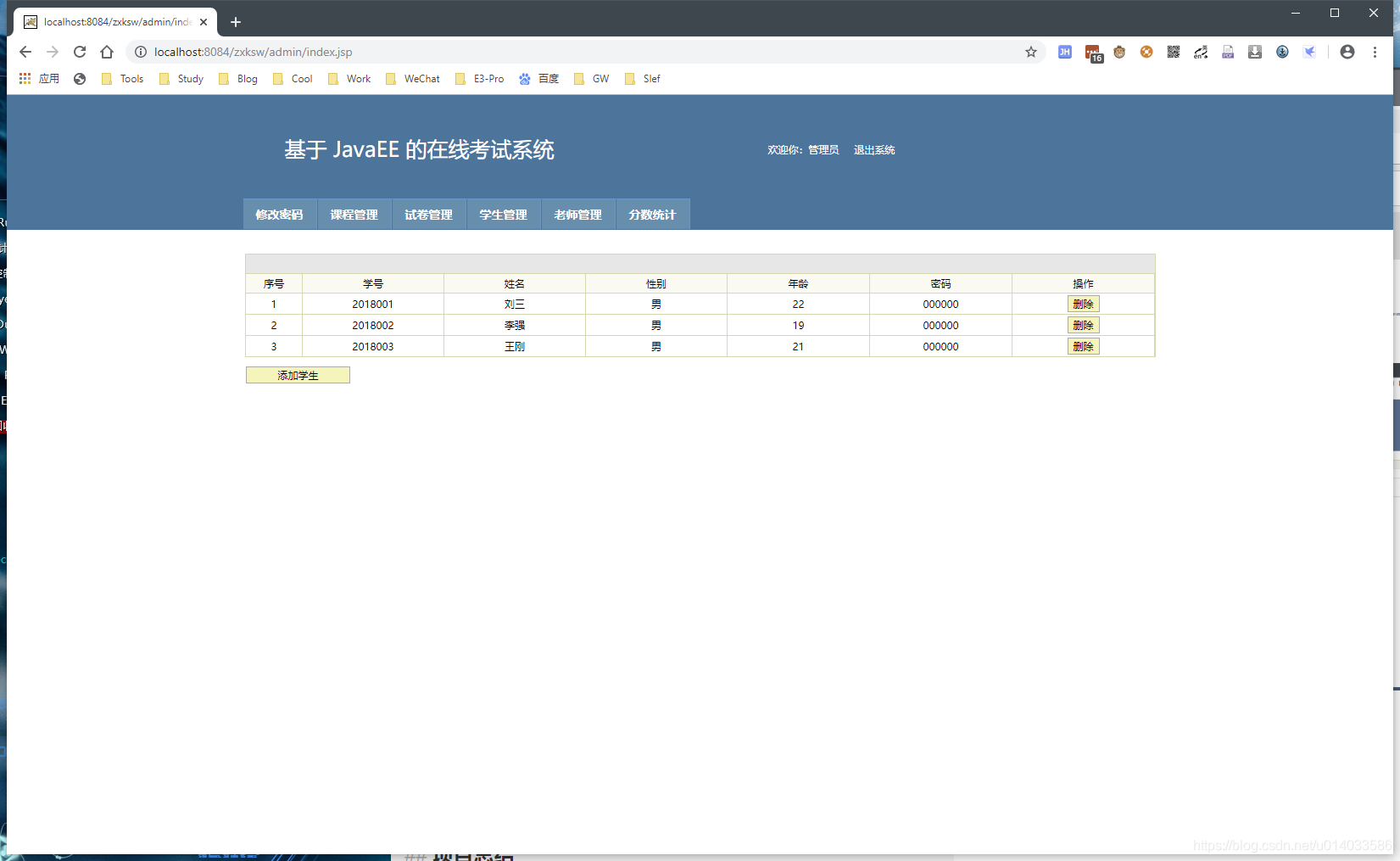Click the 学号 column header
Screen dimensions: 1400x861
click(373, 283)
